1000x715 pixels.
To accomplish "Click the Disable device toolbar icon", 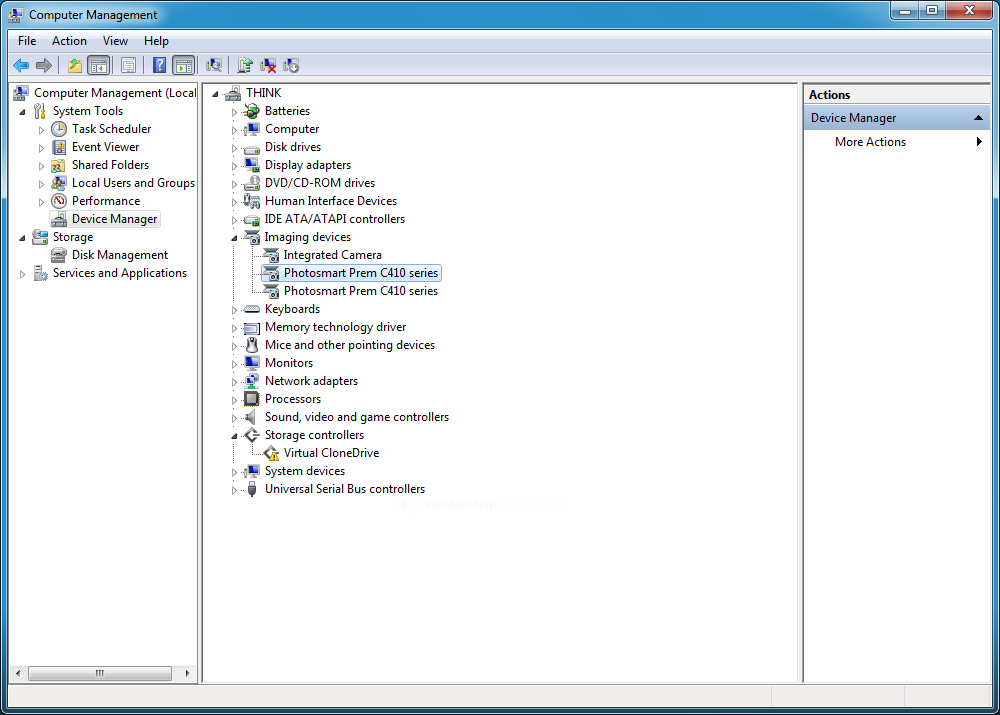I will (x=291, y=66).
